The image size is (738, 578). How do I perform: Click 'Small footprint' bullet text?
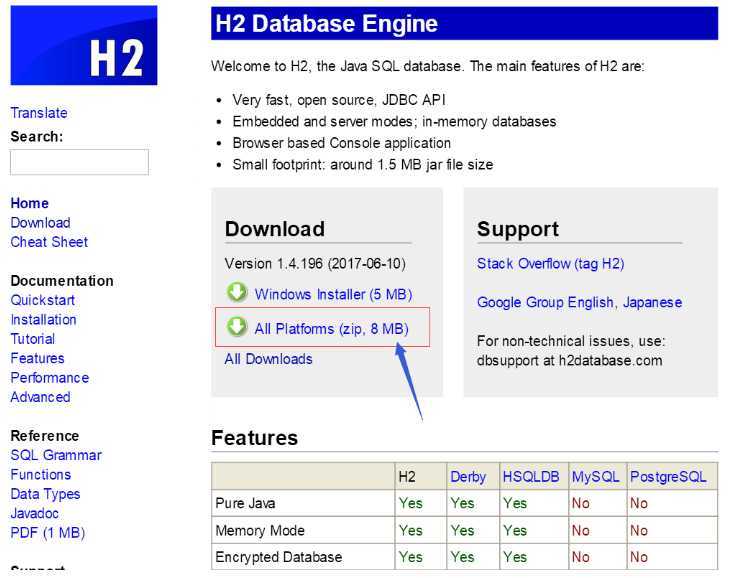[363, 165]
